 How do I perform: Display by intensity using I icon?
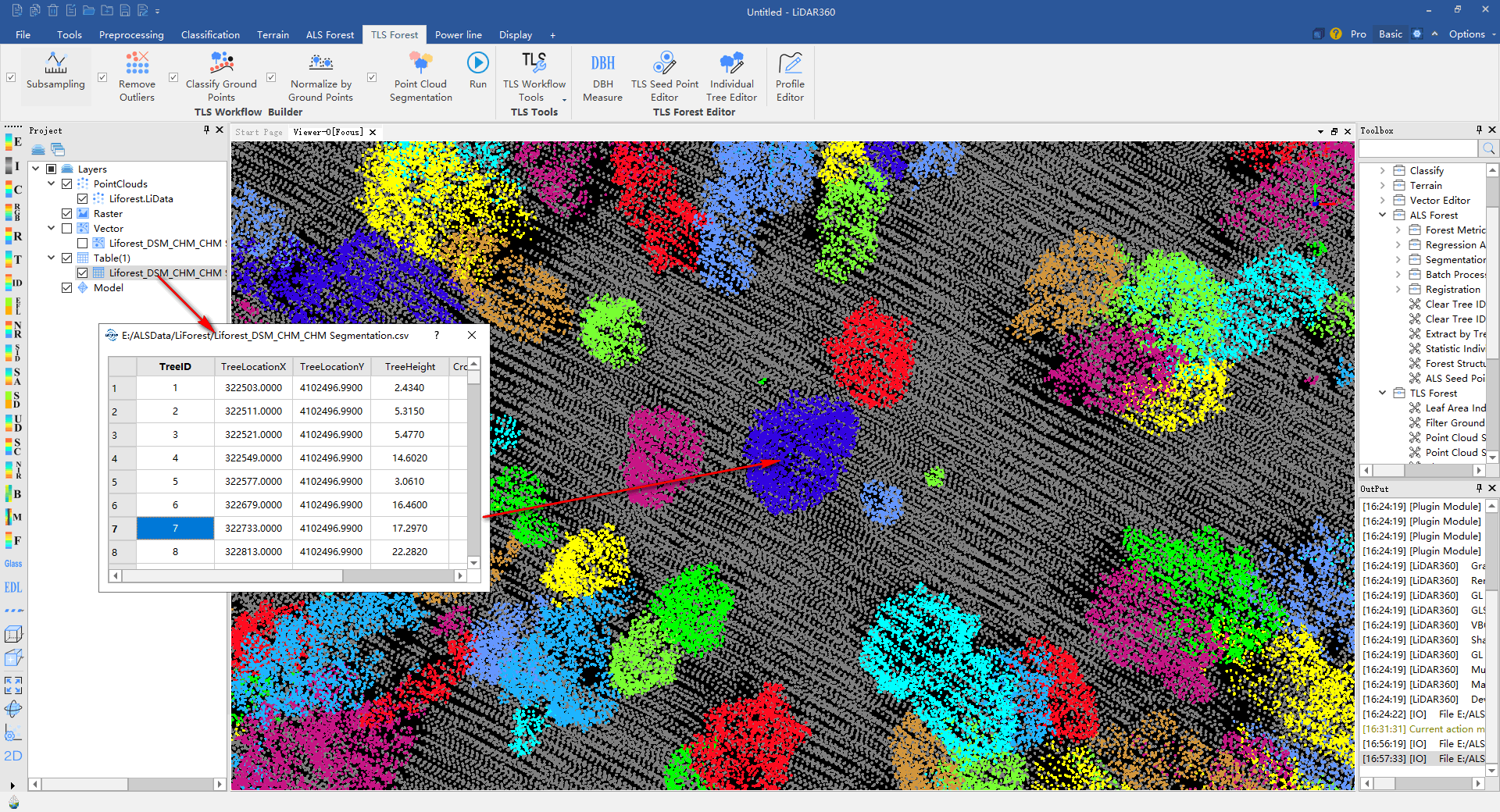(13, 166)
